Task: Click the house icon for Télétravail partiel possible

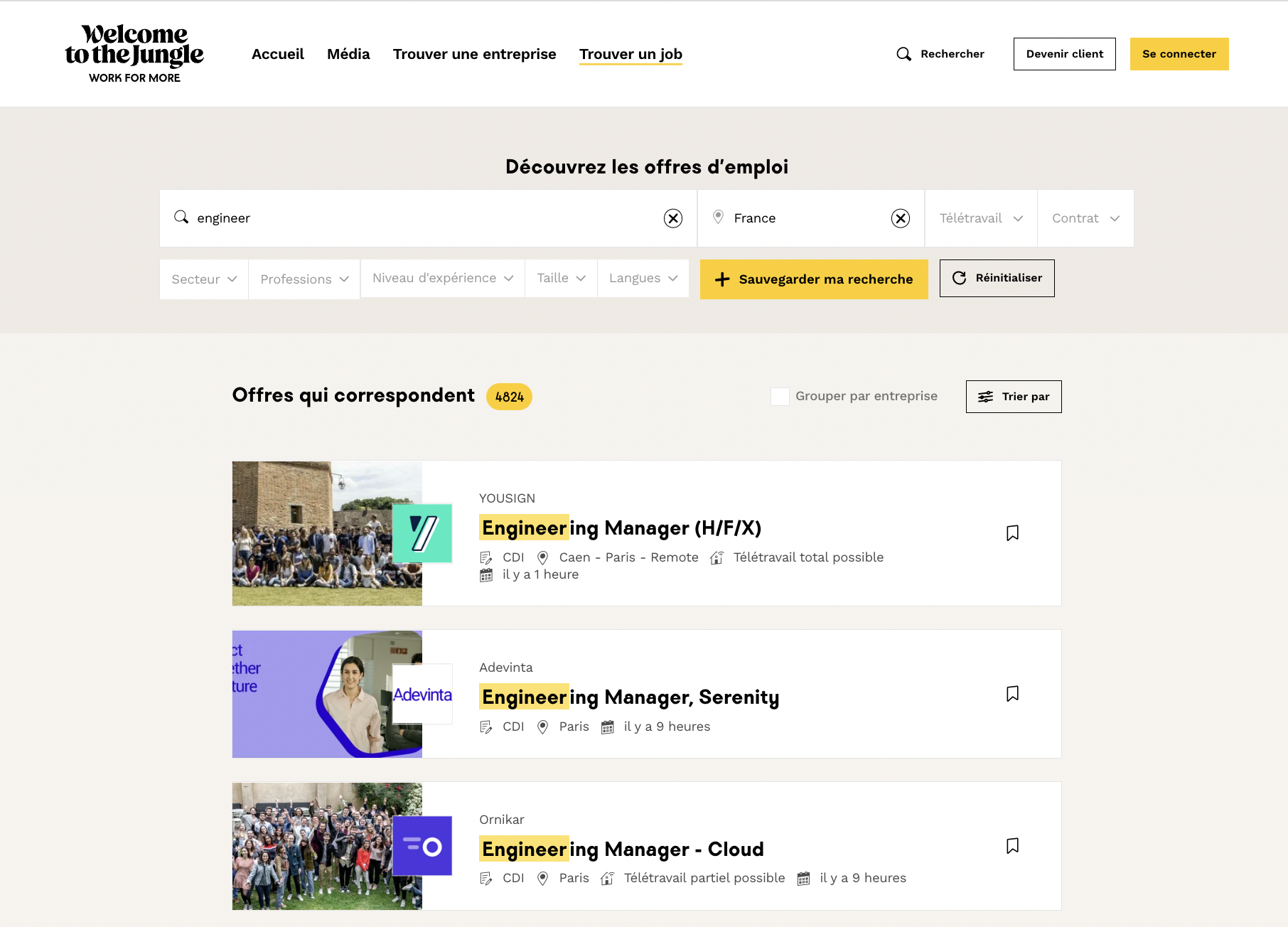Action: 607,879
